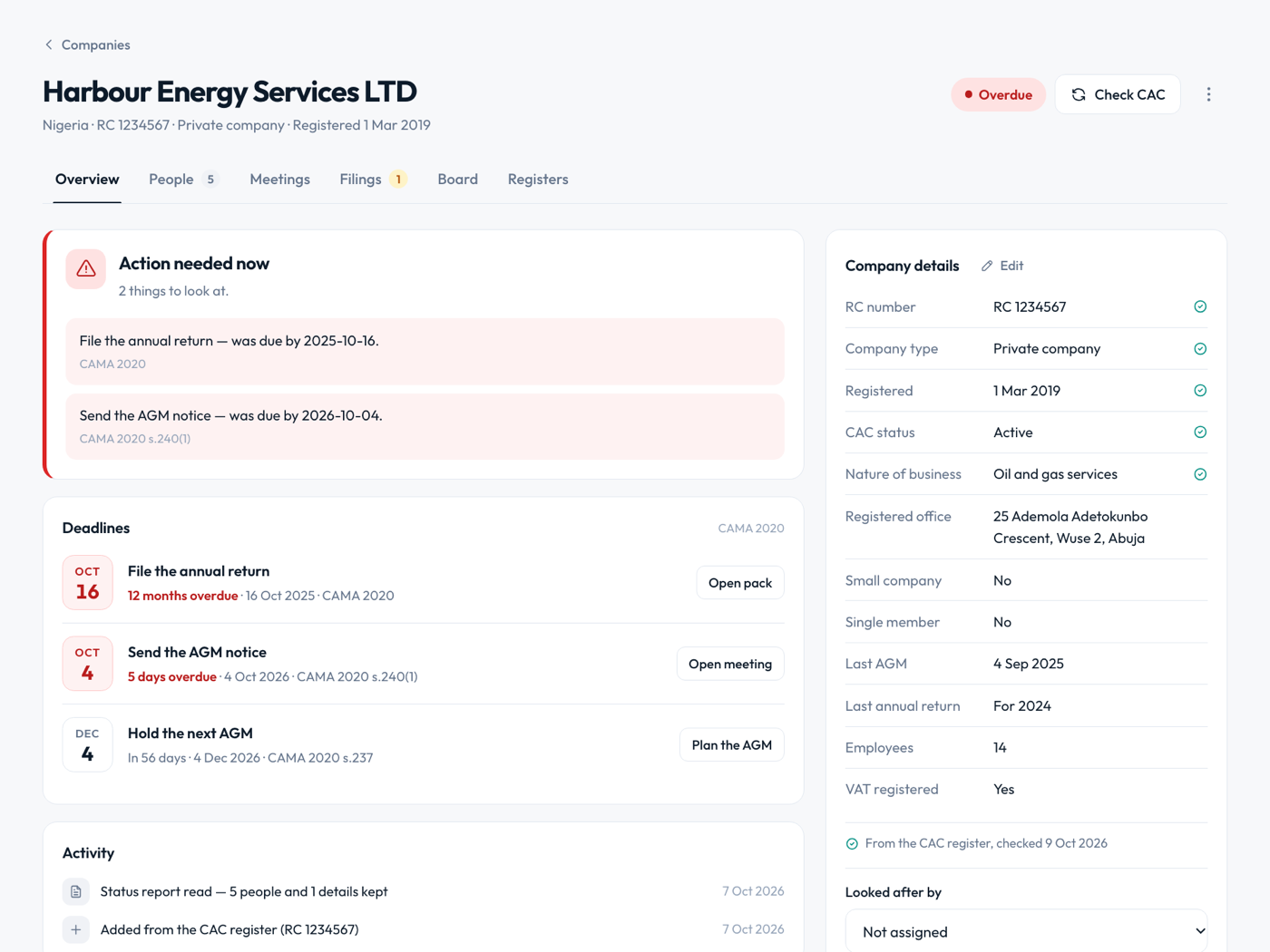The height and width of the screenshot is (952, 1270).
Task: Open the 'Send the AGM notice' action alert
Action: tap(425, 426)
